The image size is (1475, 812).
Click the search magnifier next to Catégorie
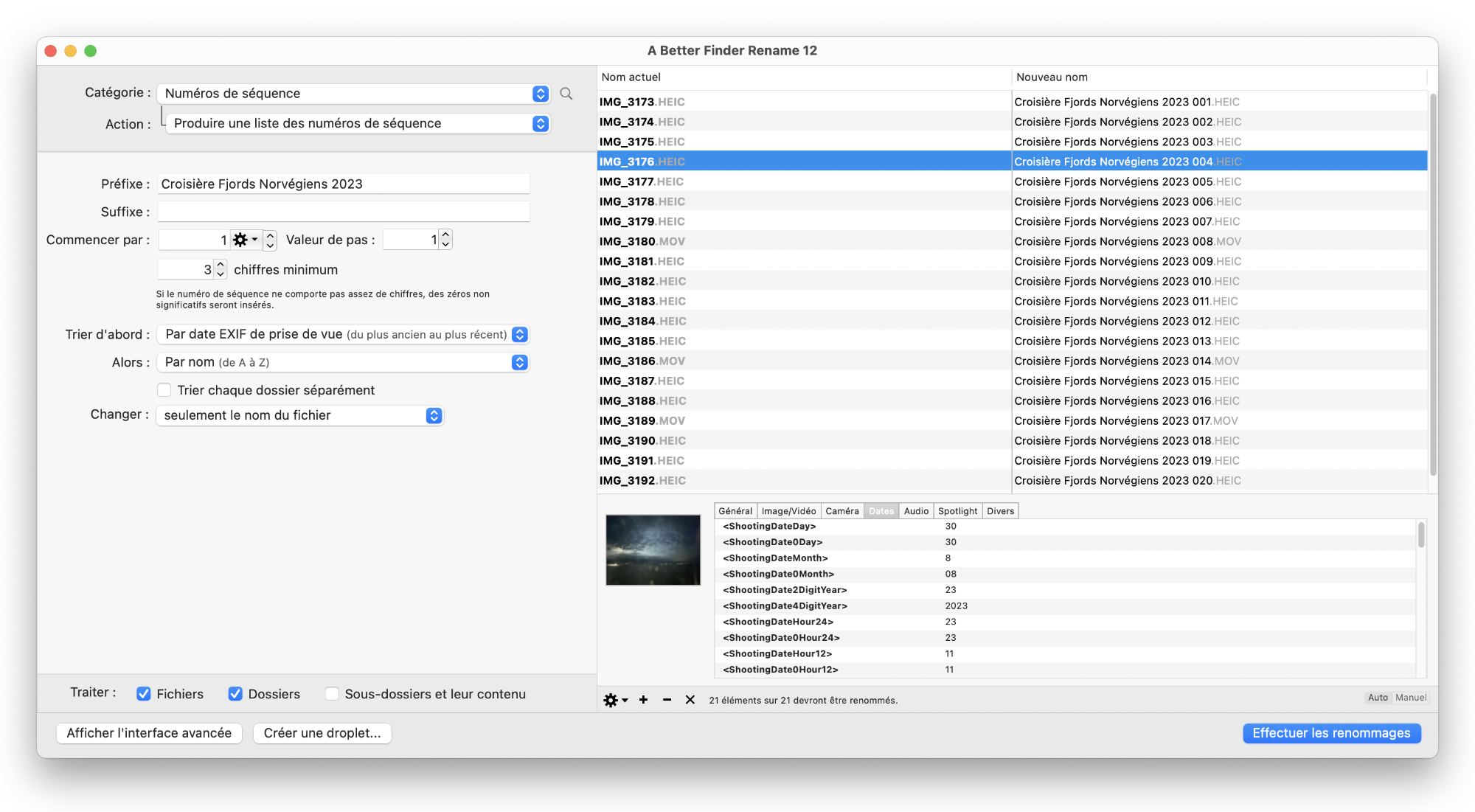click(566, 94)
